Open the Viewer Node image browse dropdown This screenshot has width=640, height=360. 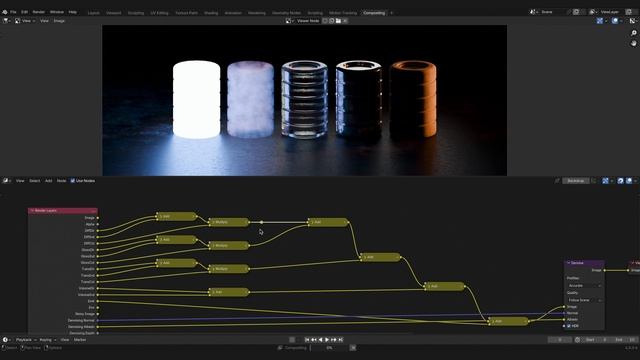tap(289, 21)
